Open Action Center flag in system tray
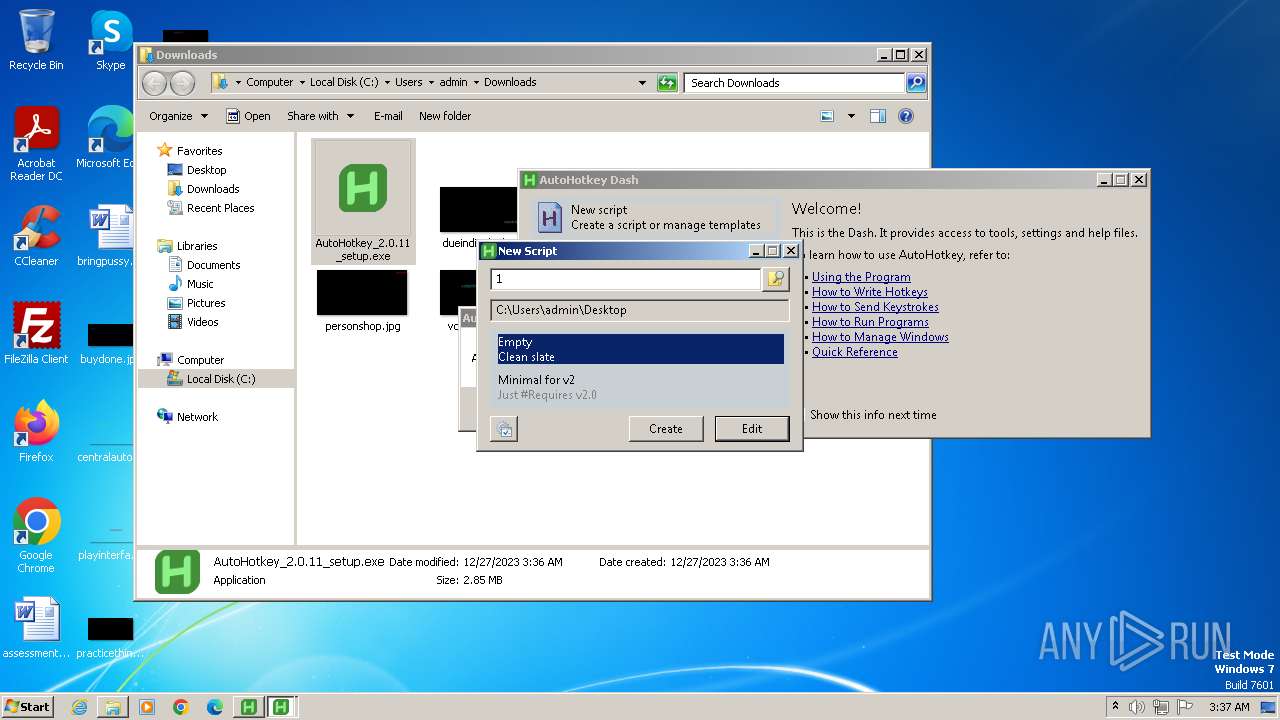 pyautogui.click(x=1185, y=707)
